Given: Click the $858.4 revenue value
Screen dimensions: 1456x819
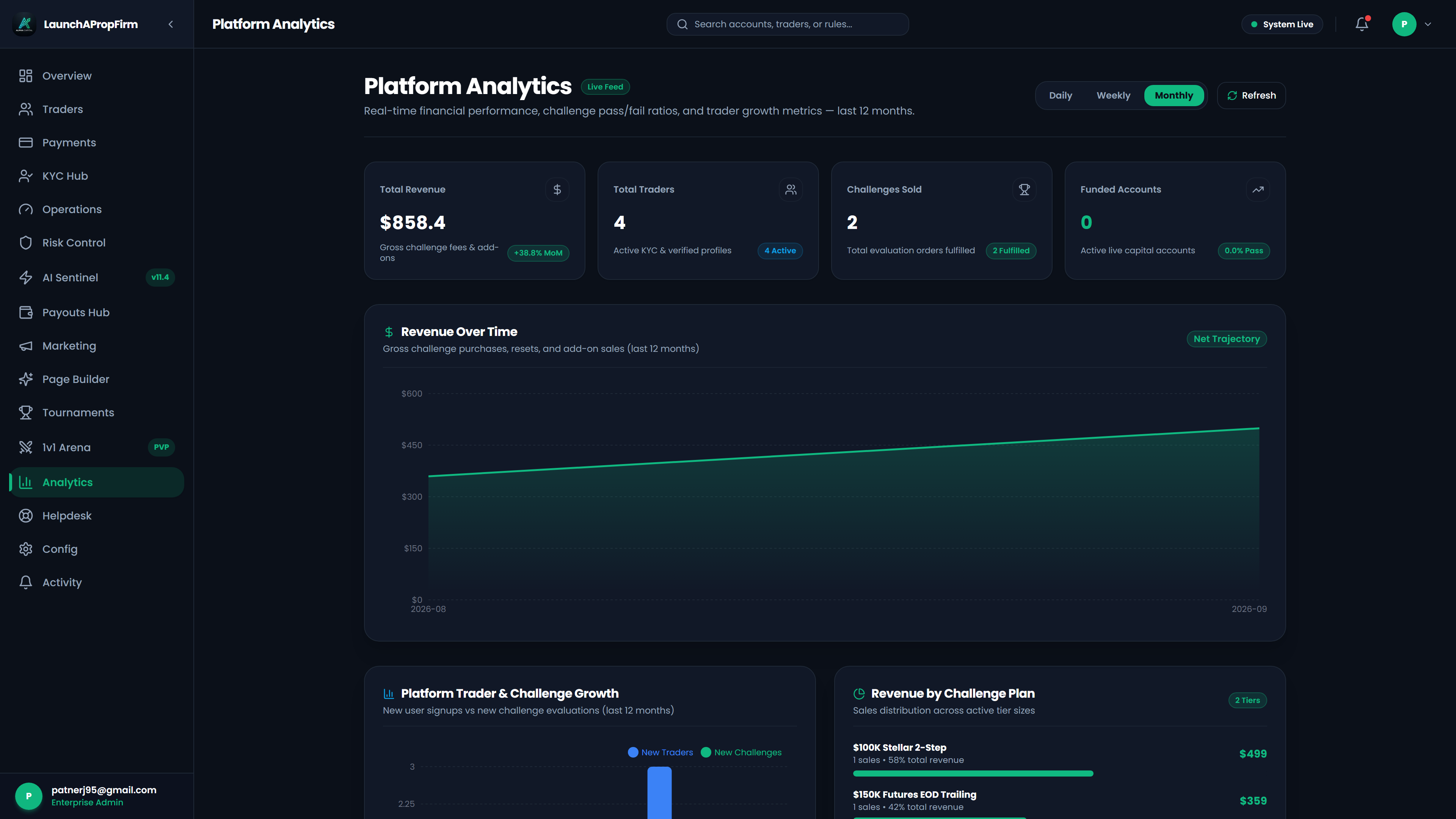Looking at the screenshot, I should (413, 223).
